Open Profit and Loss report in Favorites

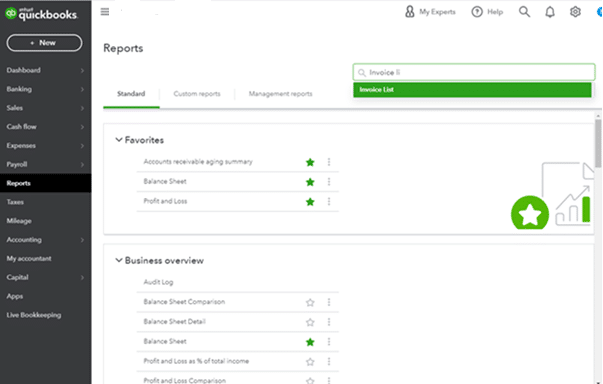tap(165, 201)
